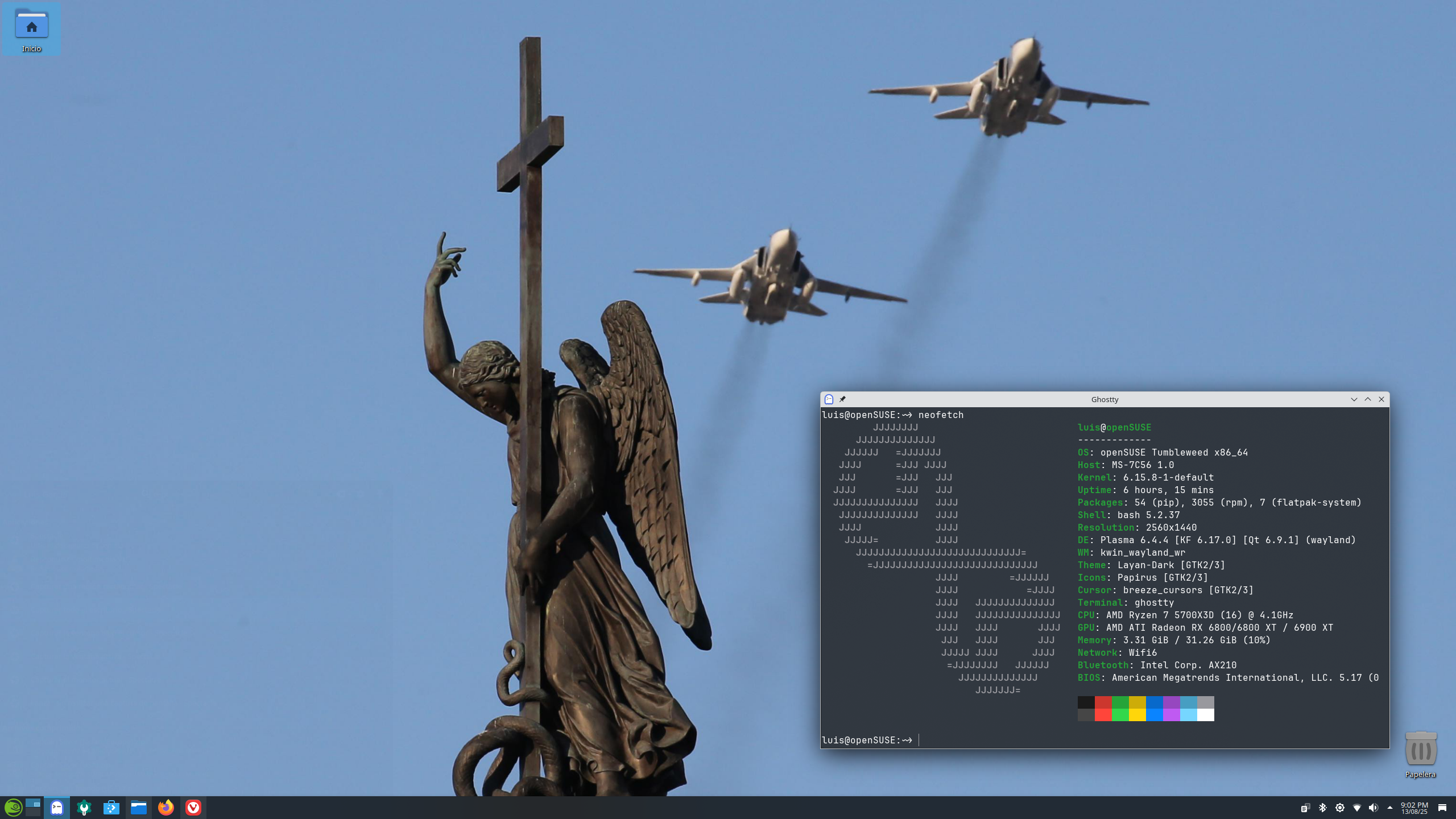Open the Ghostty window menu icon

[829, 399]
